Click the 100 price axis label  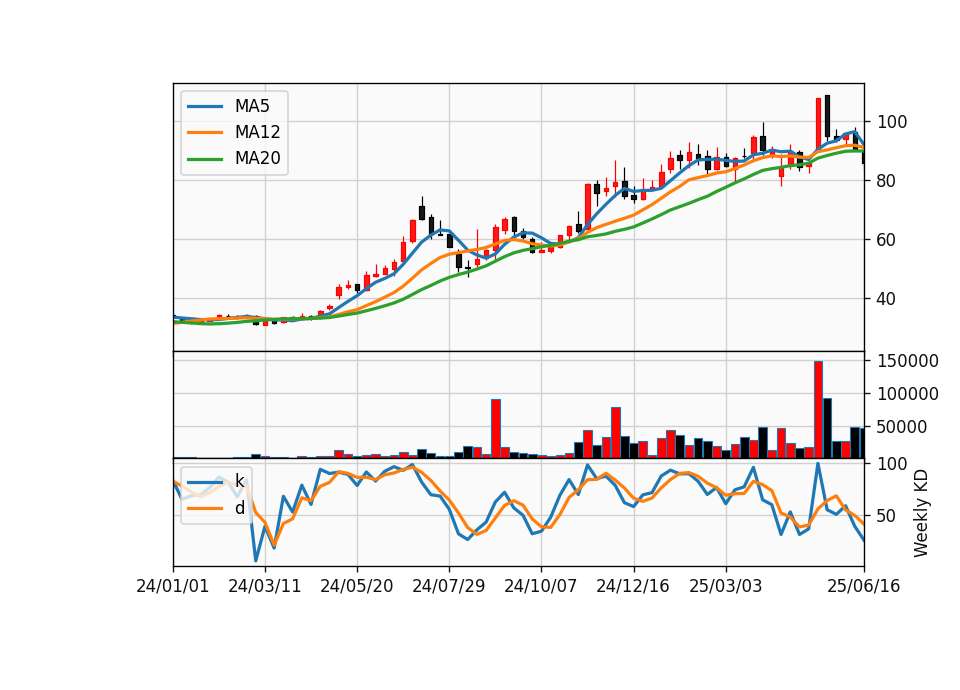pyautogui.click(x=892, y=122)
